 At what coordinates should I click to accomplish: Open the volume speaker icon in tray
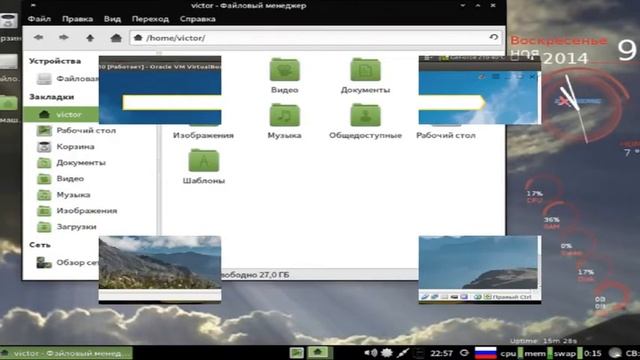[371, 353]
